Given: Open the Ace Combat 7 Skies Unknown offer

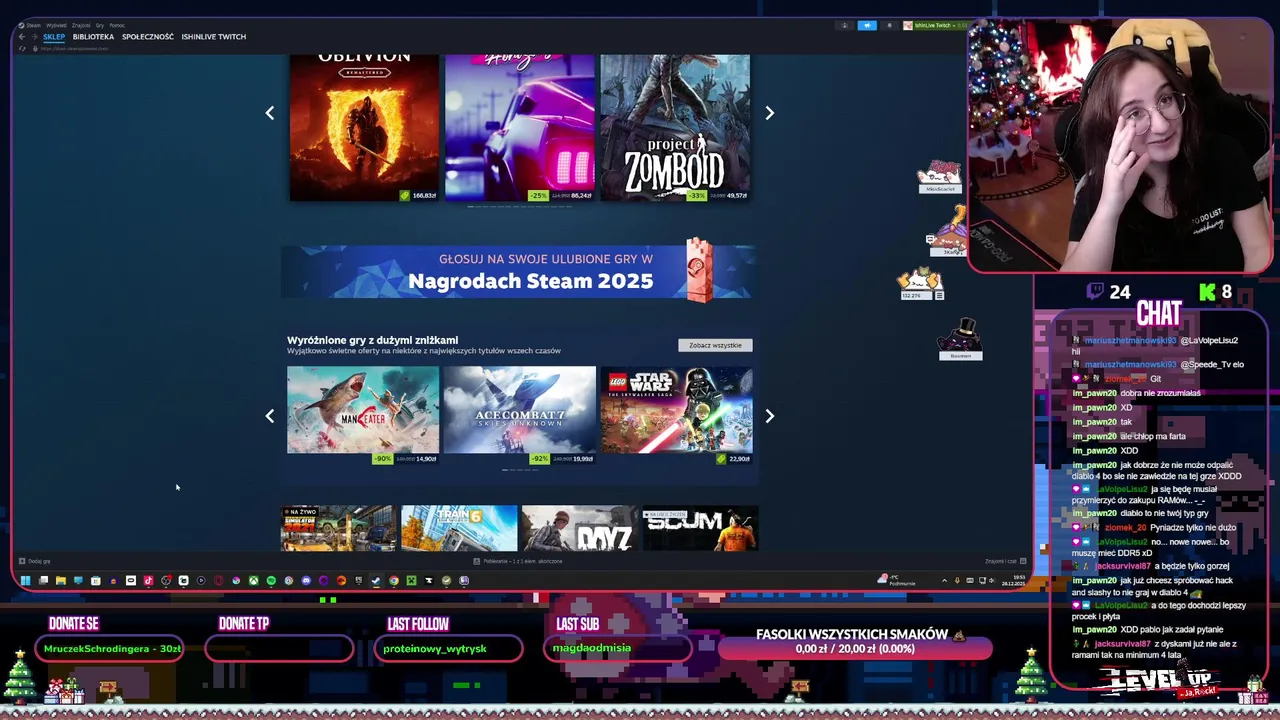Looking at the screenshot, I should [x=519, y=415].
